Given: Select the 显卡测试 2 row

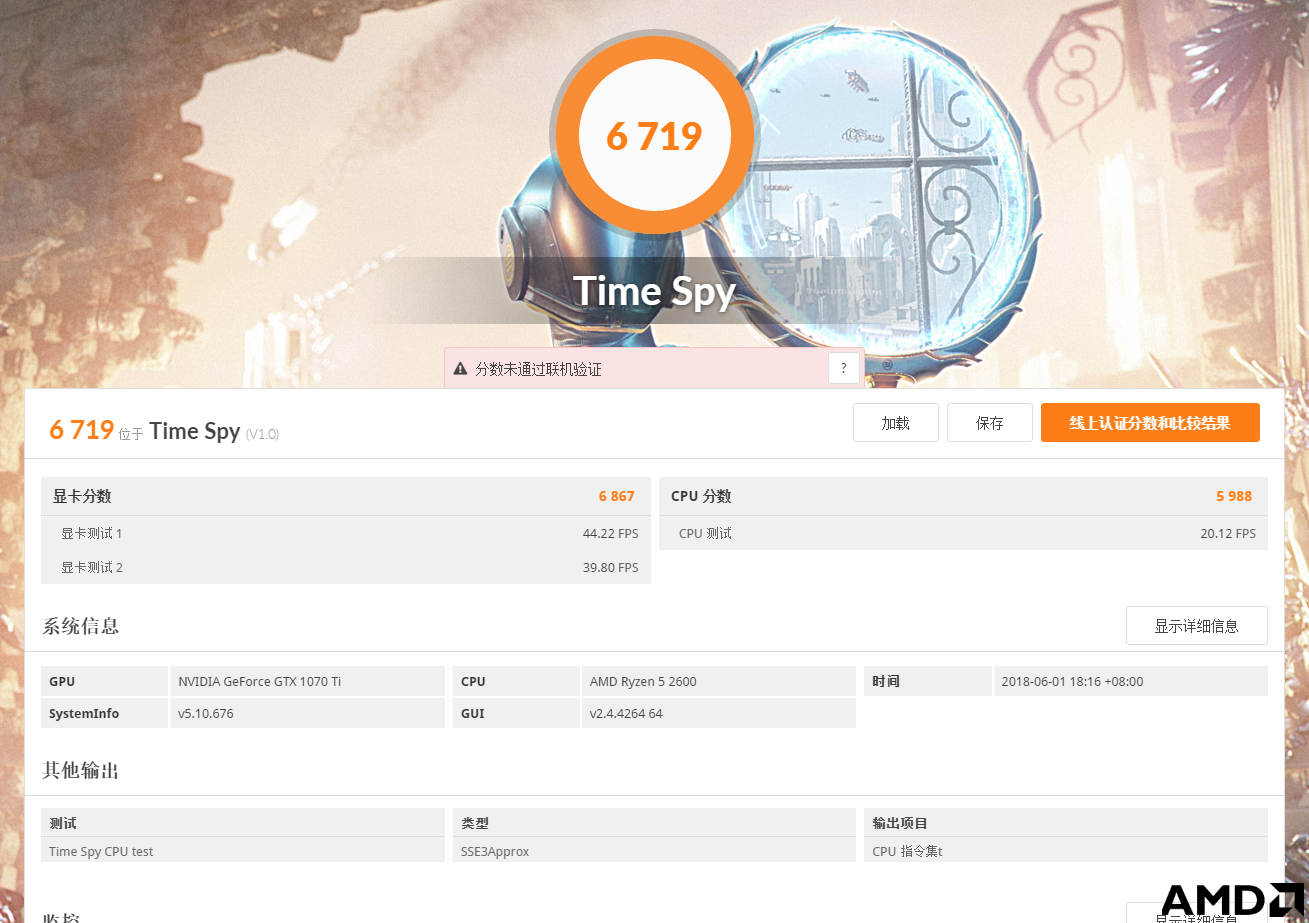Looking at the screenshot, I should point(346,567).
